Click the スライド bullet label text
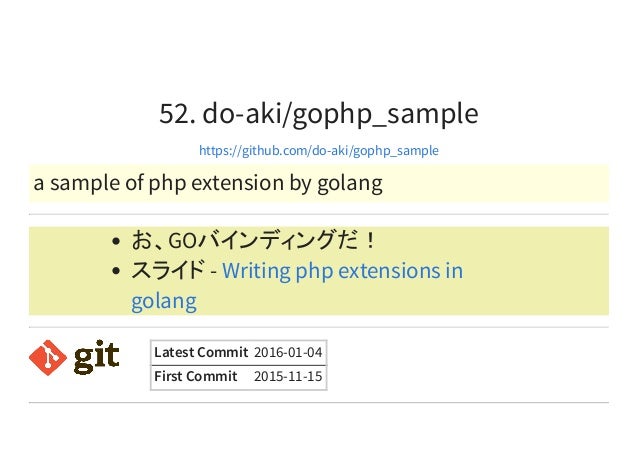Viewport: 638px width, 465px height. pos(168,270)
